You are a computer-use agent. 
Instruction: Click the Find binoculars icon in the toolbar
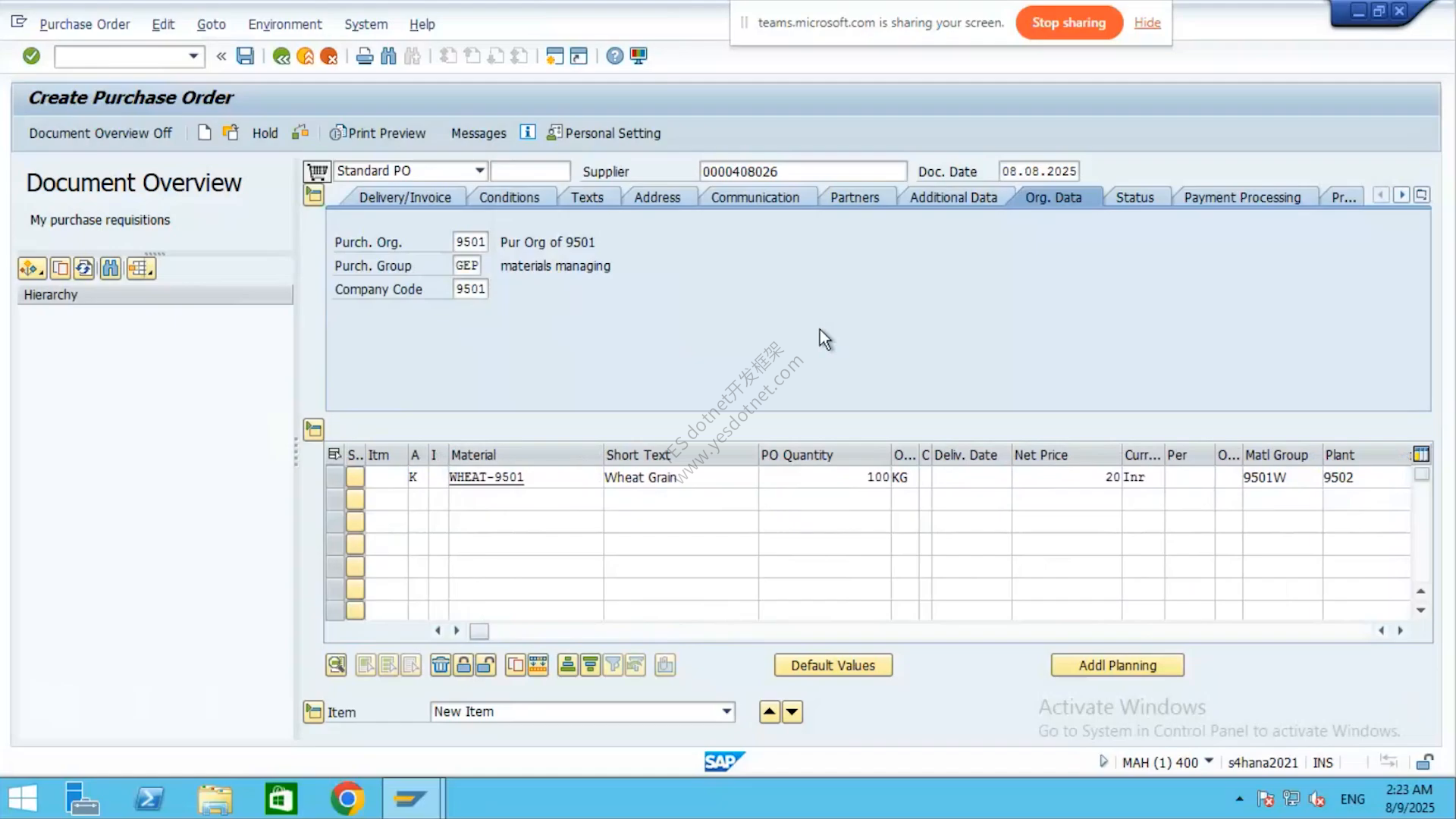[388, 56]
